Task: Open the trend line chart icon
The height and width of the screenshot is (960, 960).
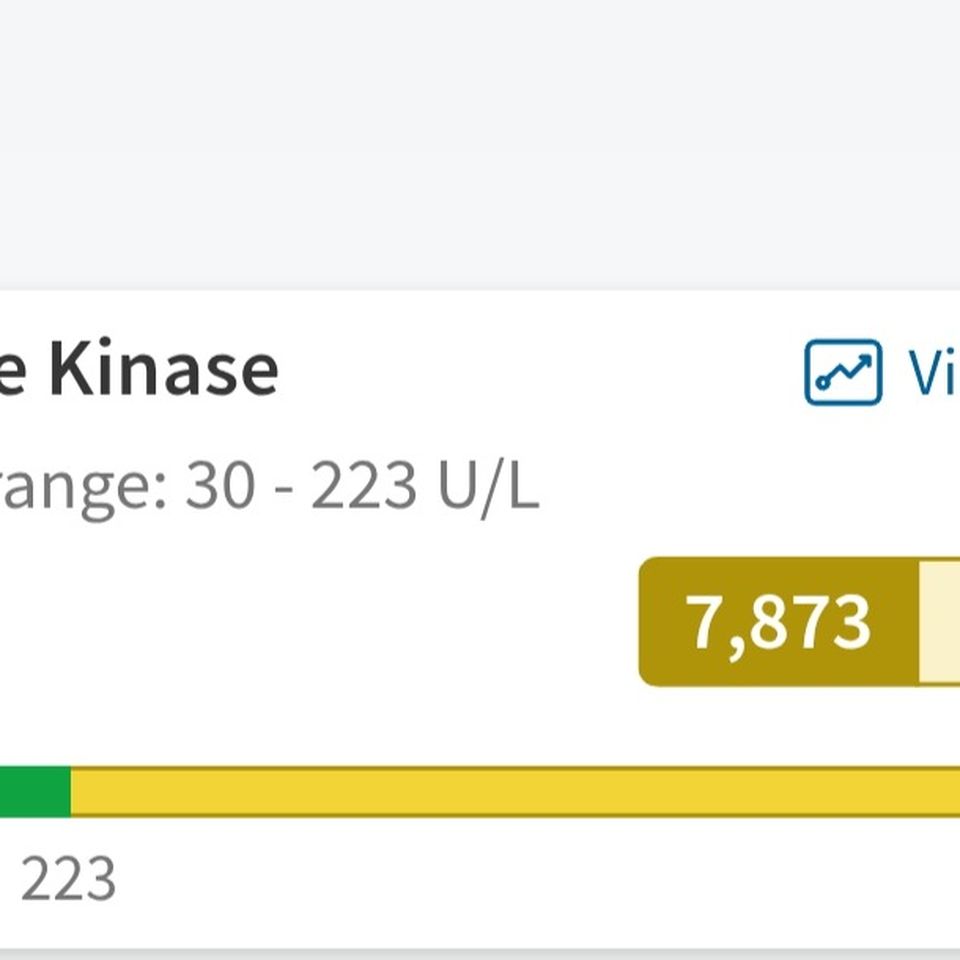Action: coord(843,372)
